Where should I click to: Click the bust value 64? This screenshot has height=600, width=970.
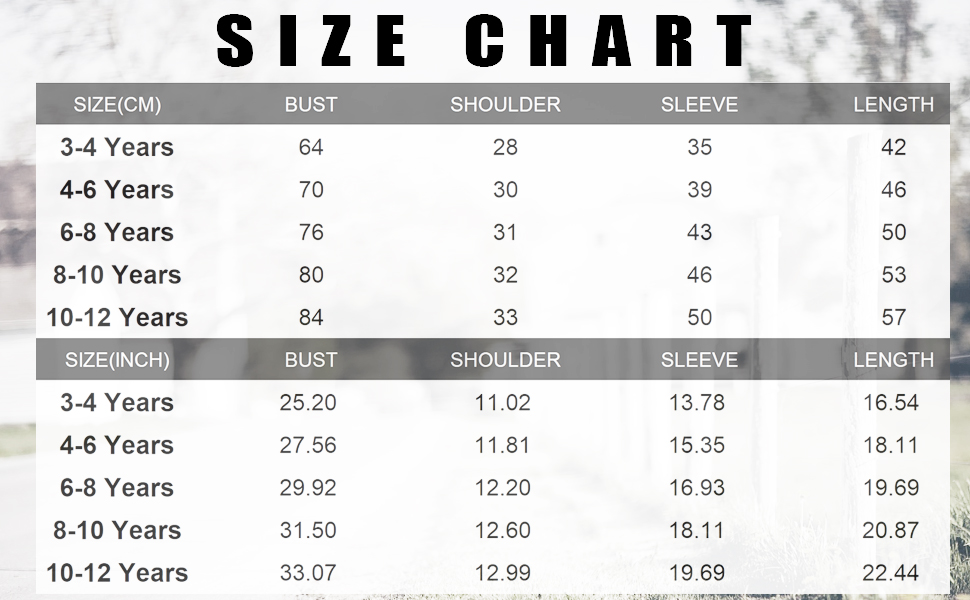click(311, 147)
